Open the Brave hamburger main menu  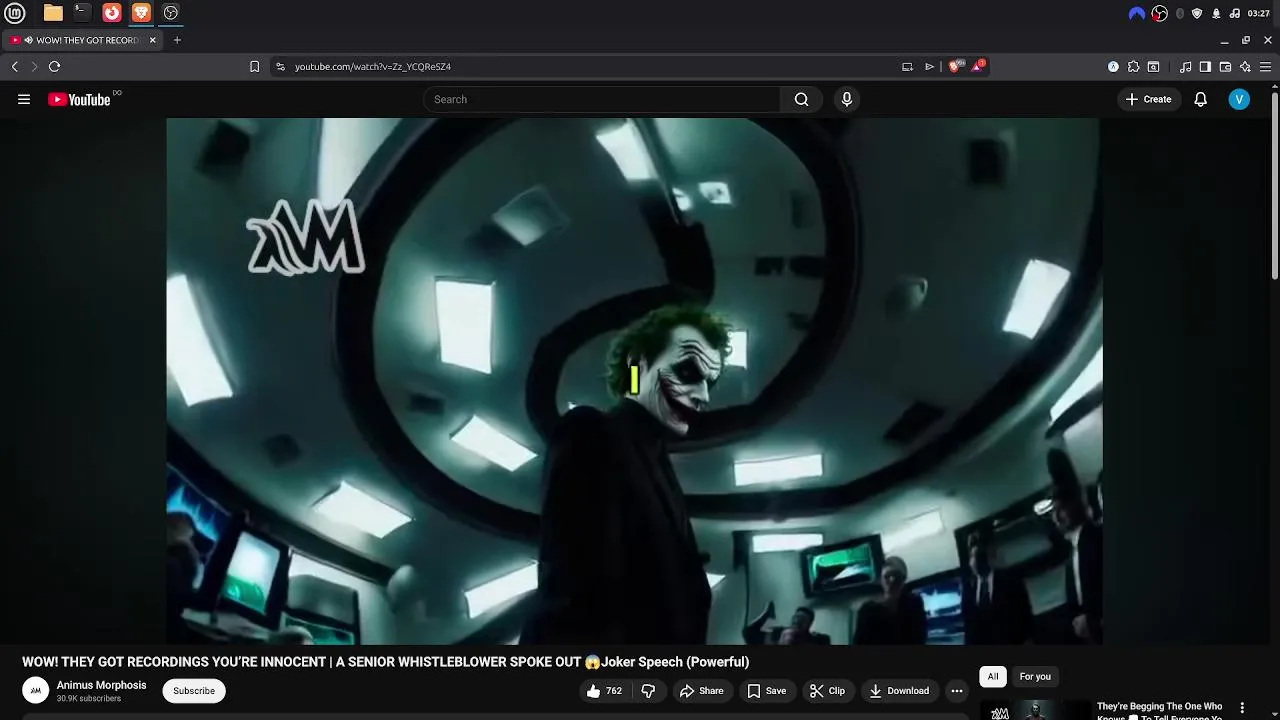pos(1265,66)
